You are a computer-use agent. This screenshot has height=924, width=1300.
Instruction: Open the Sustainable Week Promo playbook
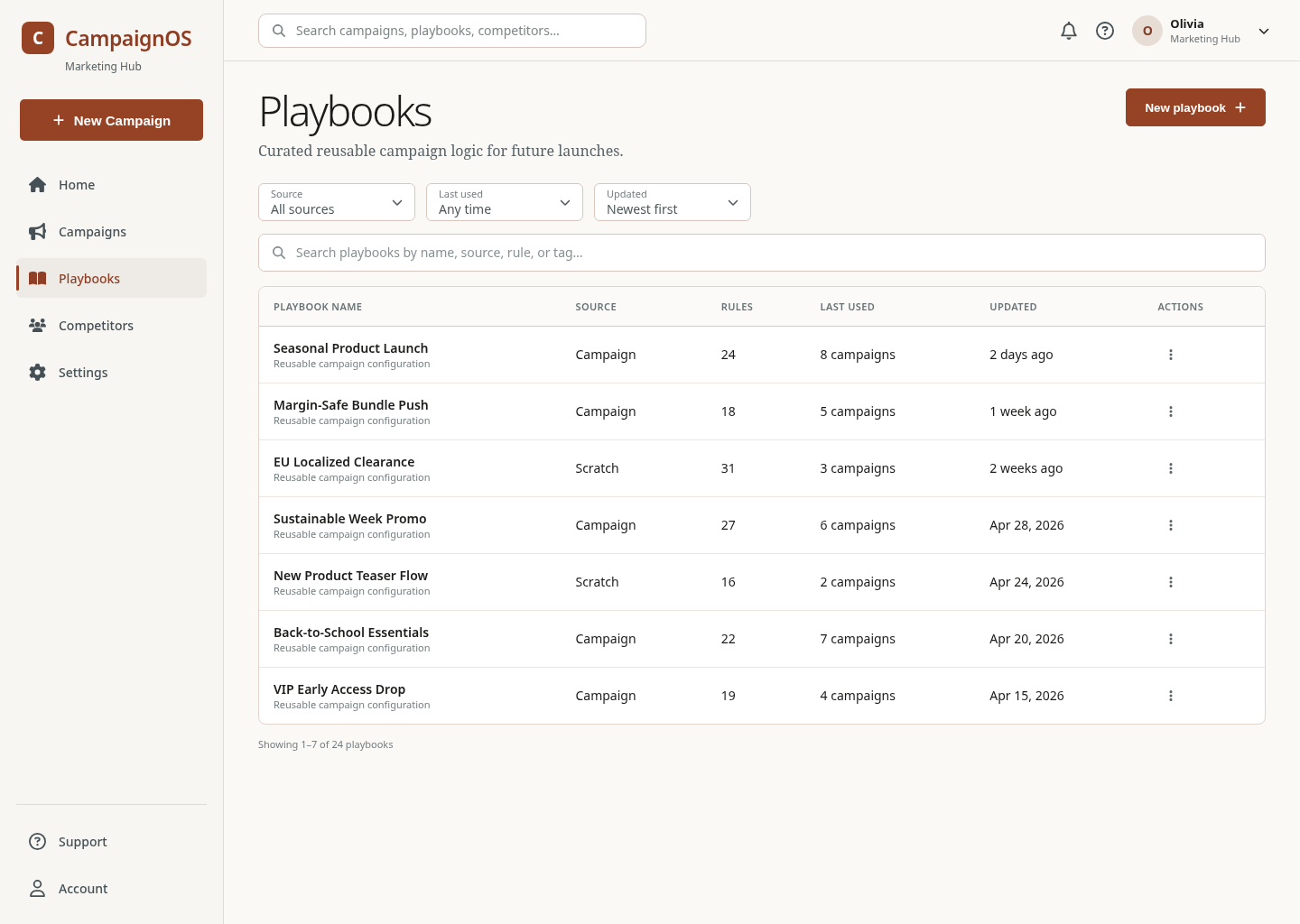point(349,519)
